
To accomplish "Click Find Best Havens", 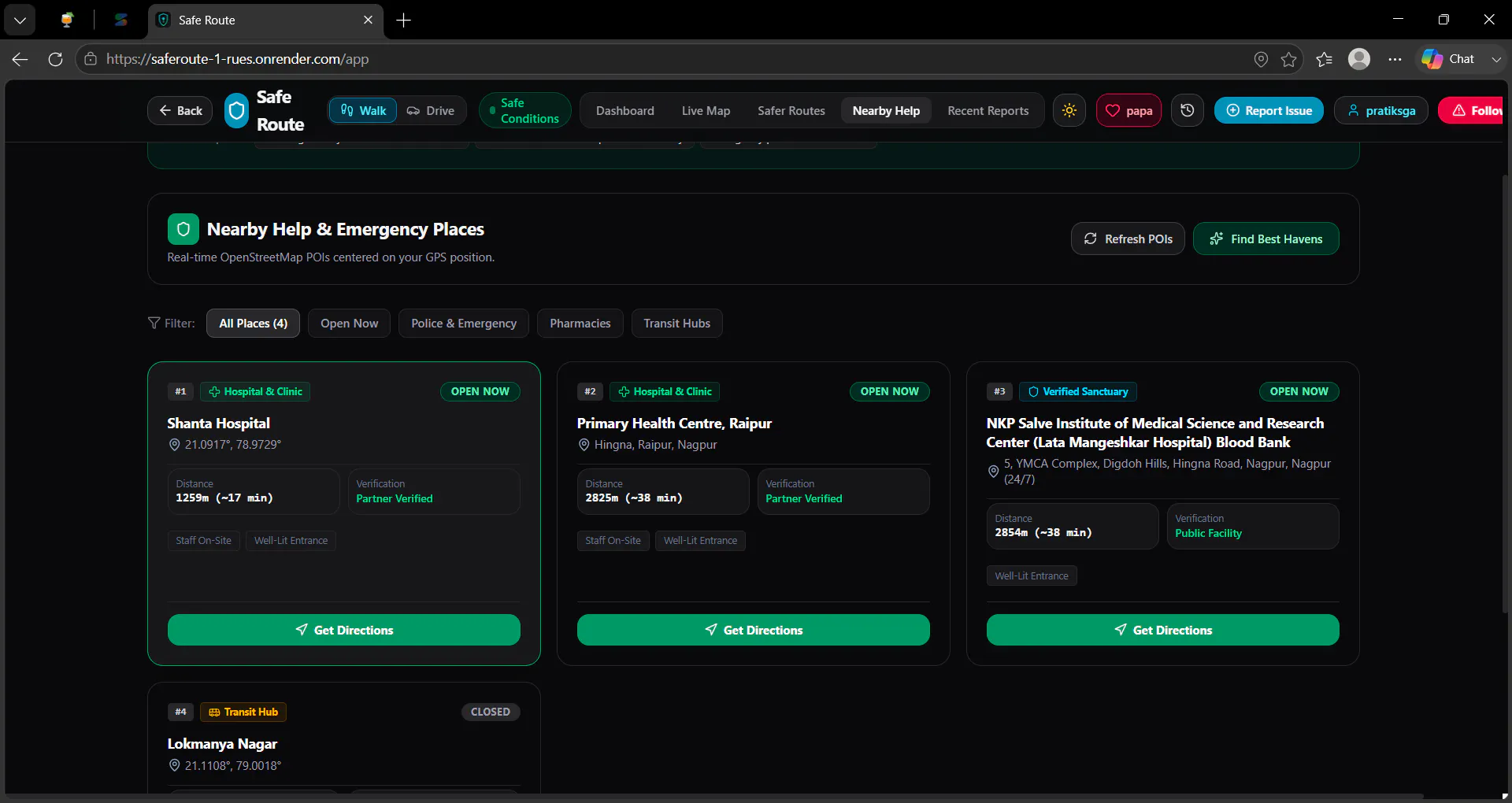I will click(1266, 239).
